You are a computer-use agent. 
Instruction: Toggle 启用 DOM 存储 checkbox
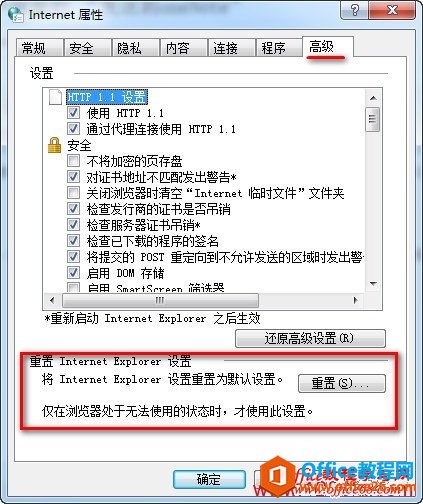click(x=73, y=273)
